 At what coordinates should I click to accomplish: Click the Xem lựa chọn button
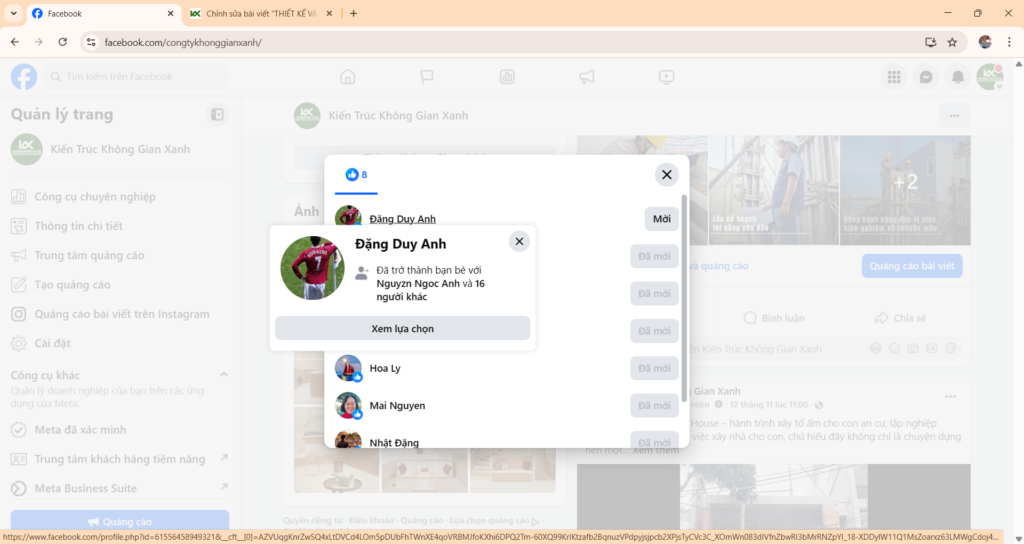(x=402, y=328)
